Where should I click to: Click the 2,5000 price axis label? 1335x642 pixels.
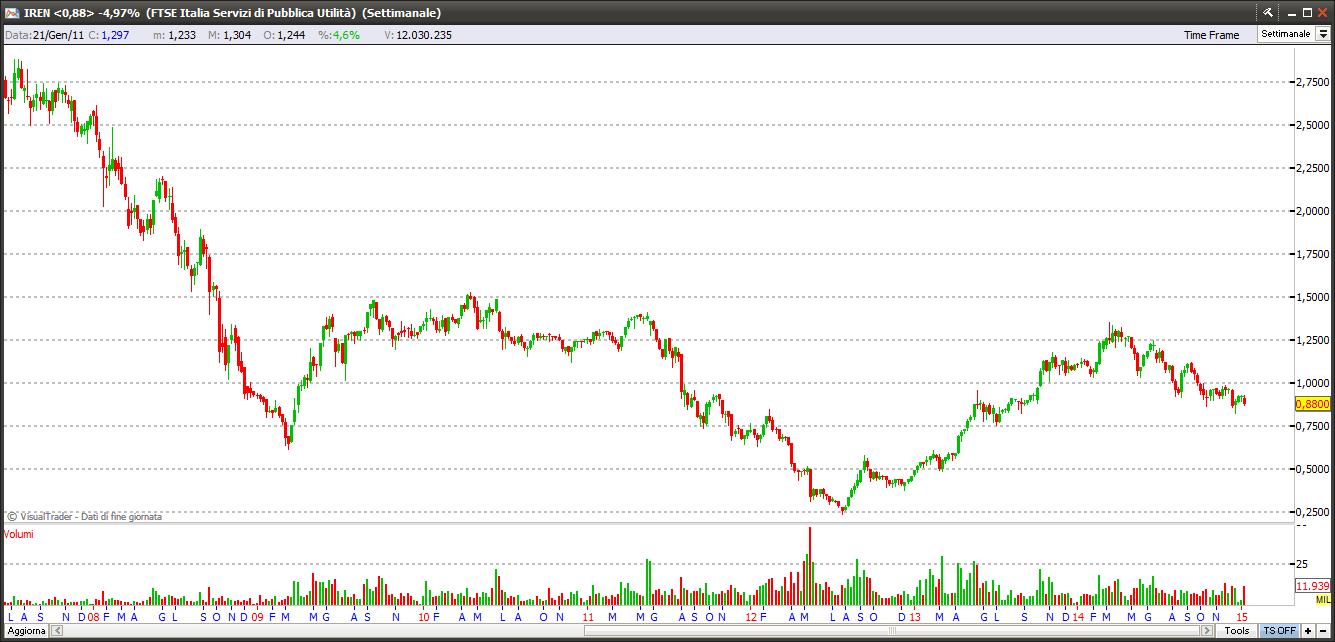(1312, 125)
